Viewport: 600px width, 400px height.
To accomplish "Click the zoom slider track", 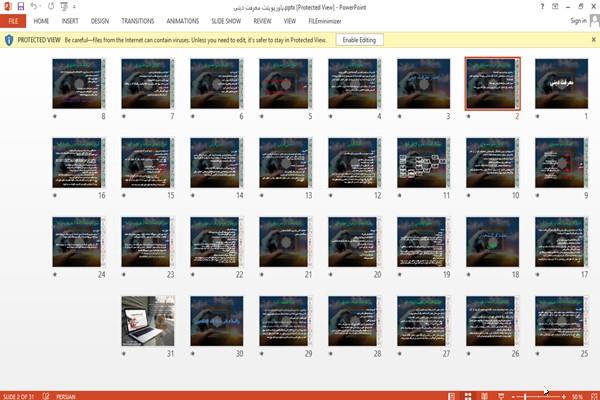I will tap(538, 397).
